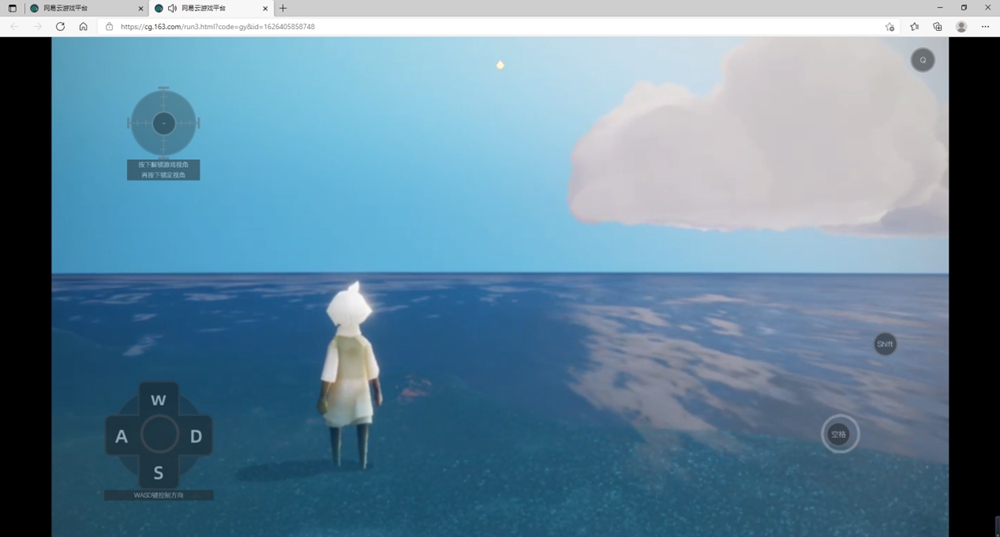This screenshot has width=1000, height=537.
Task: Open the Collections panel
Action: coord(938,27)
